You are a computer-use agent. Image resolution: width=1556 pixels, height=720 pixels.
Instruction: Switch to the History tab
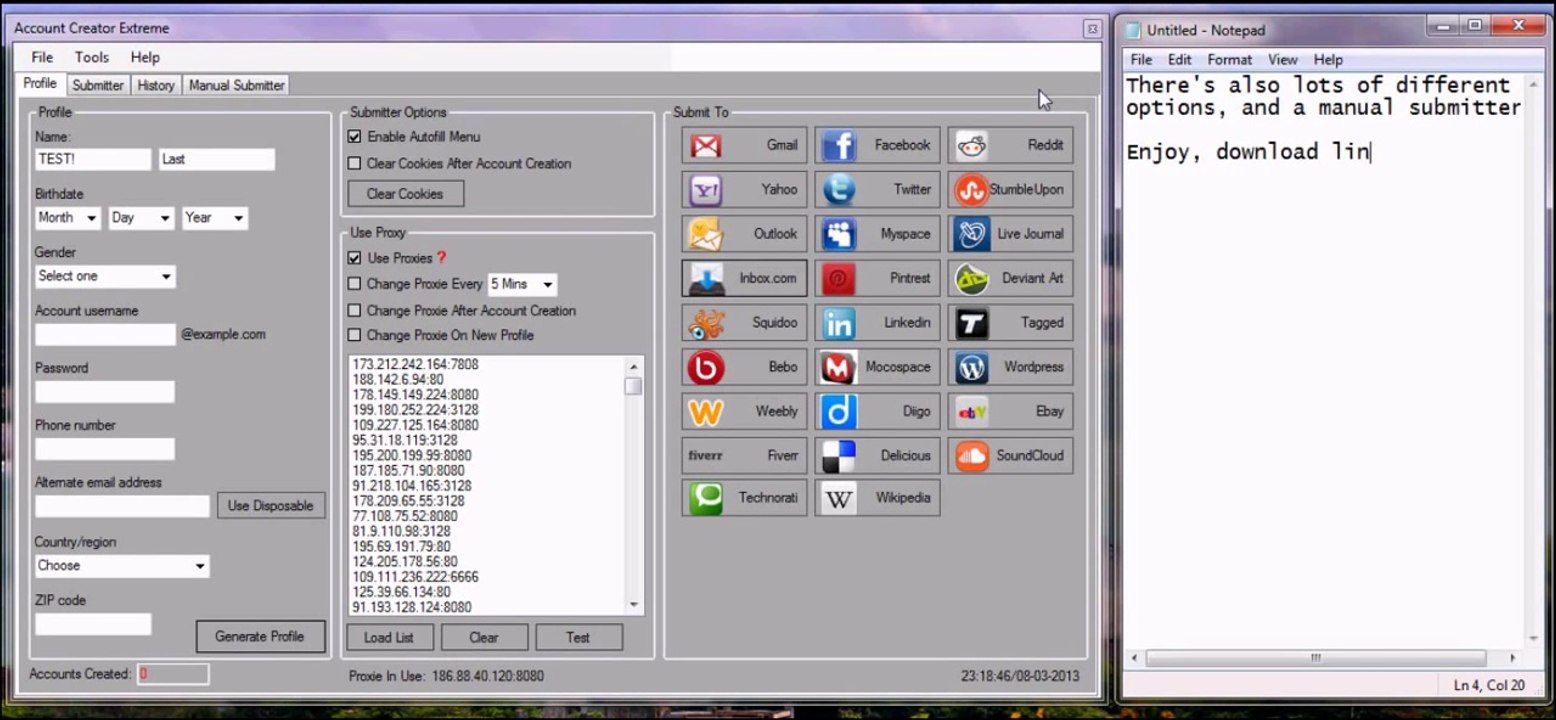(x=156, y=86)
